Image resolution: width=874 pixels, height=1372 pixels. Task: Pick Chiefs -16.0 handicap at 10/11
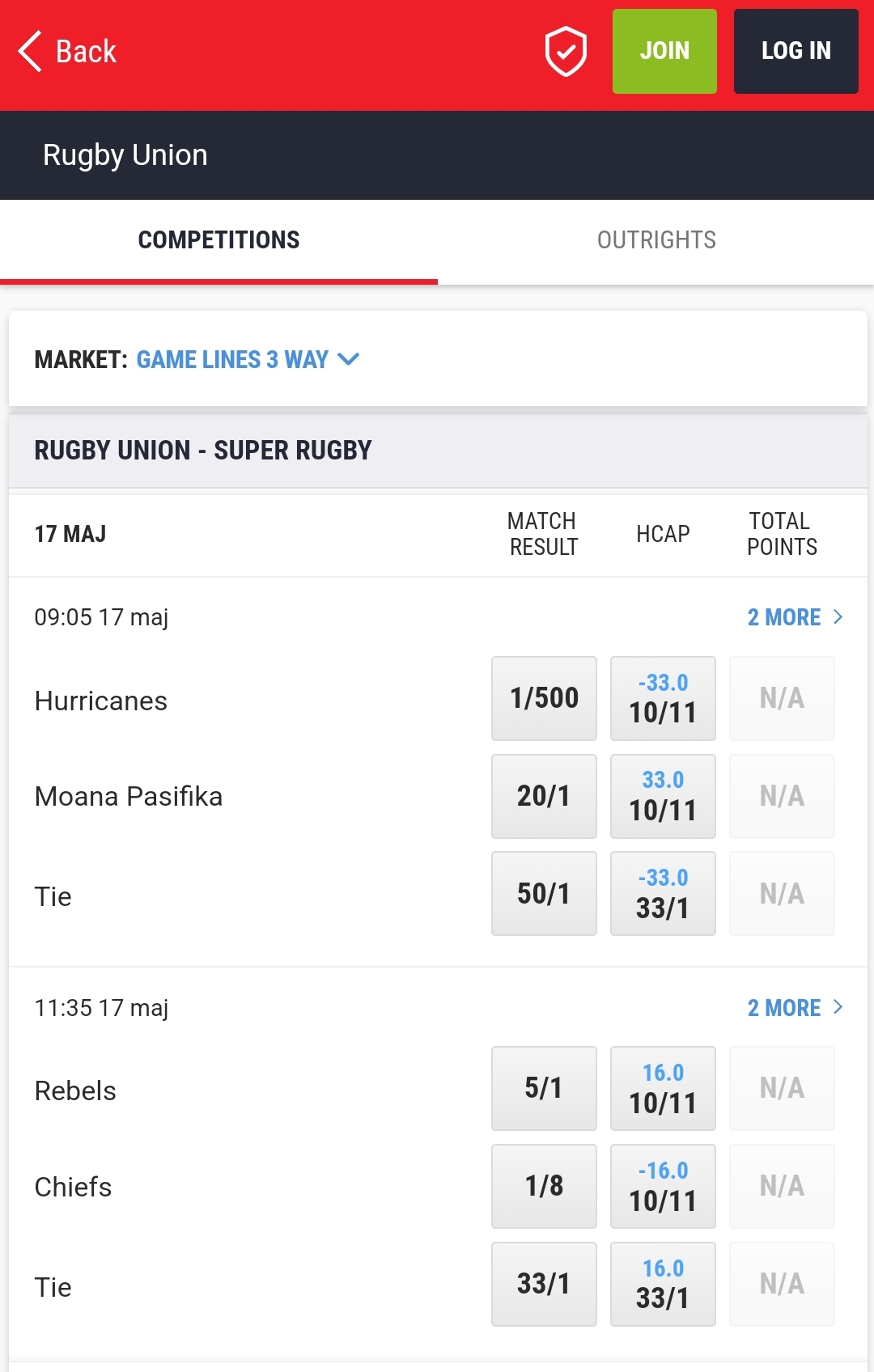tap(663, 1186)
